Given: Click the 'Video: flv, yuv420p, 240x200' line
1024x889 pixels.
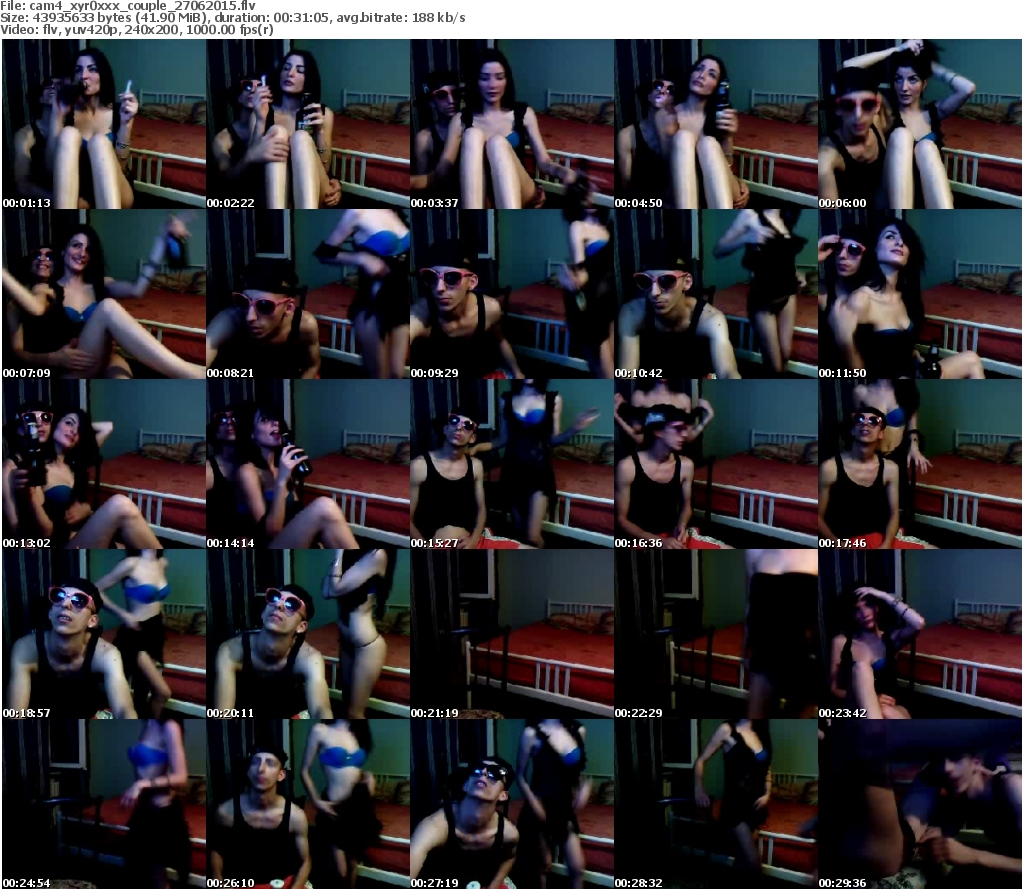Looking at the screenshot, I should coord(136,30).
